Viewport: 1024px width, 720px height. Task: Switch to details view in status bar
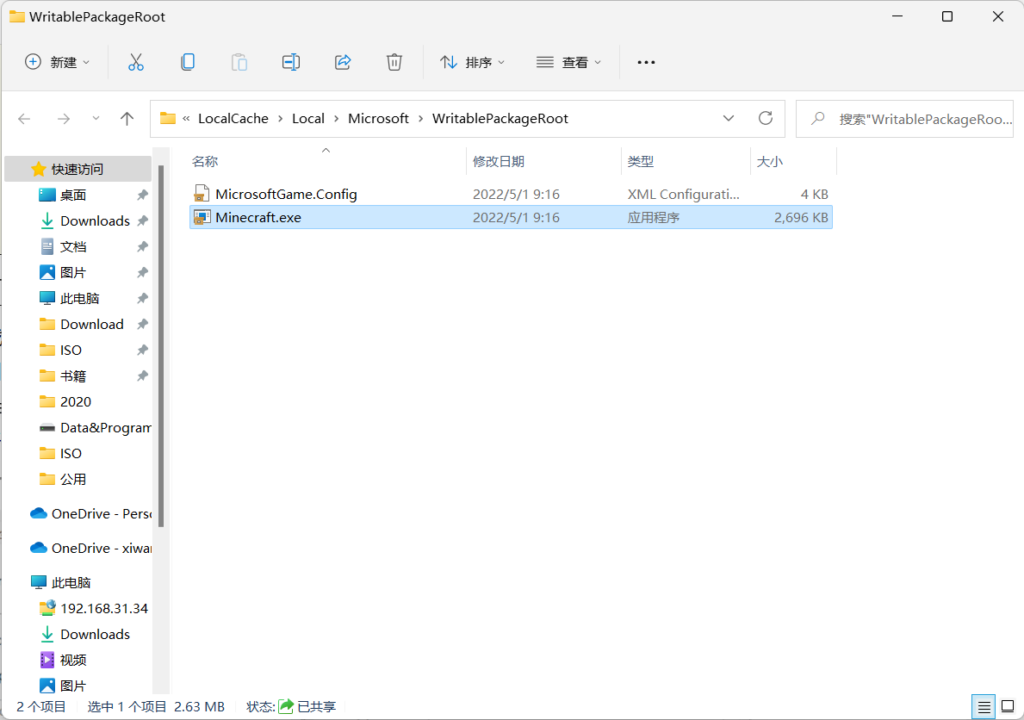pyautogui.click(x=984, y=706)
